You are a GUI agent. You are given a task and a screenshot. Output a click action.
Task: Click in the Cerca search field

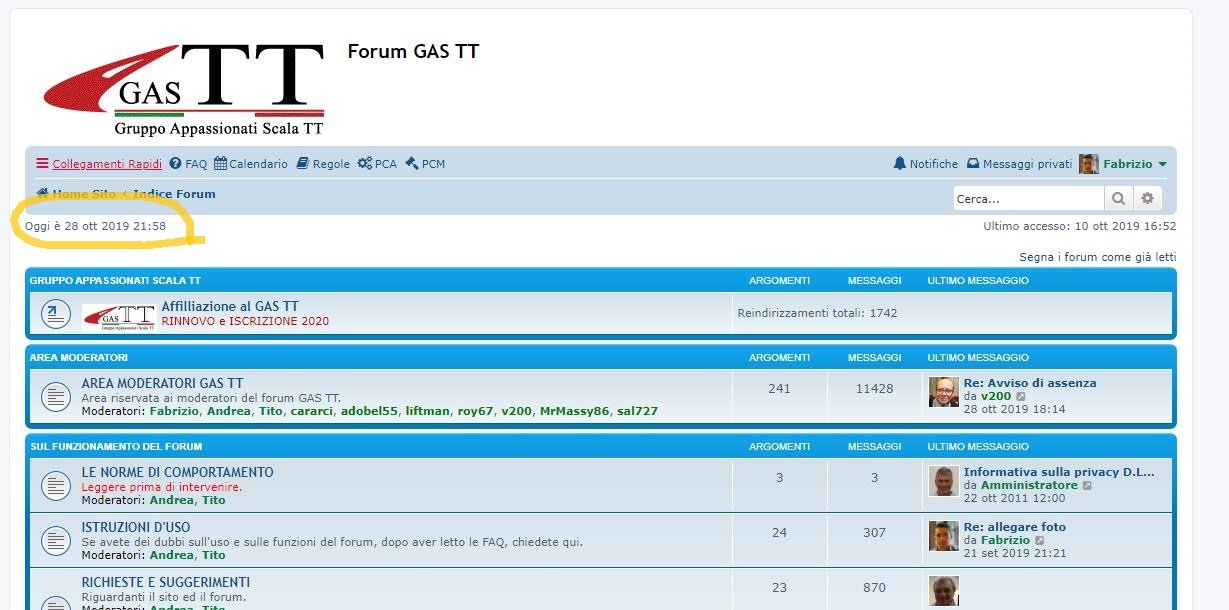pos(1028,199)
